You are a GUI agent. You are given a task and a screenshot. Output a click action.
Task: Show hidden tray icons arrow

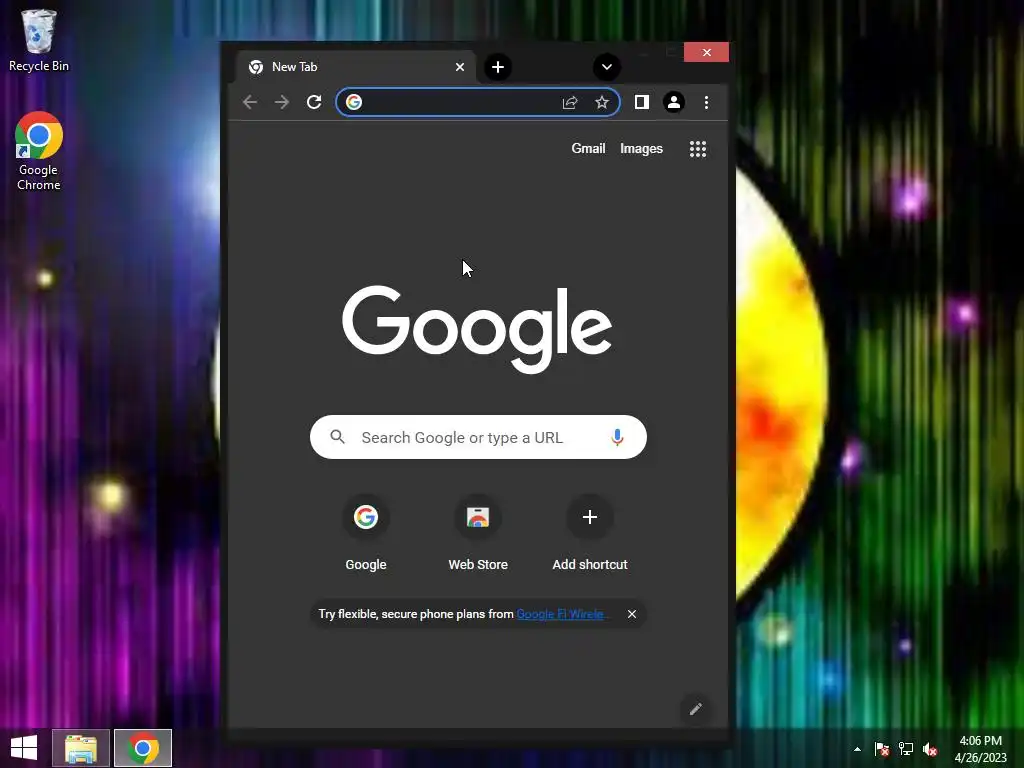click(857, 749)
